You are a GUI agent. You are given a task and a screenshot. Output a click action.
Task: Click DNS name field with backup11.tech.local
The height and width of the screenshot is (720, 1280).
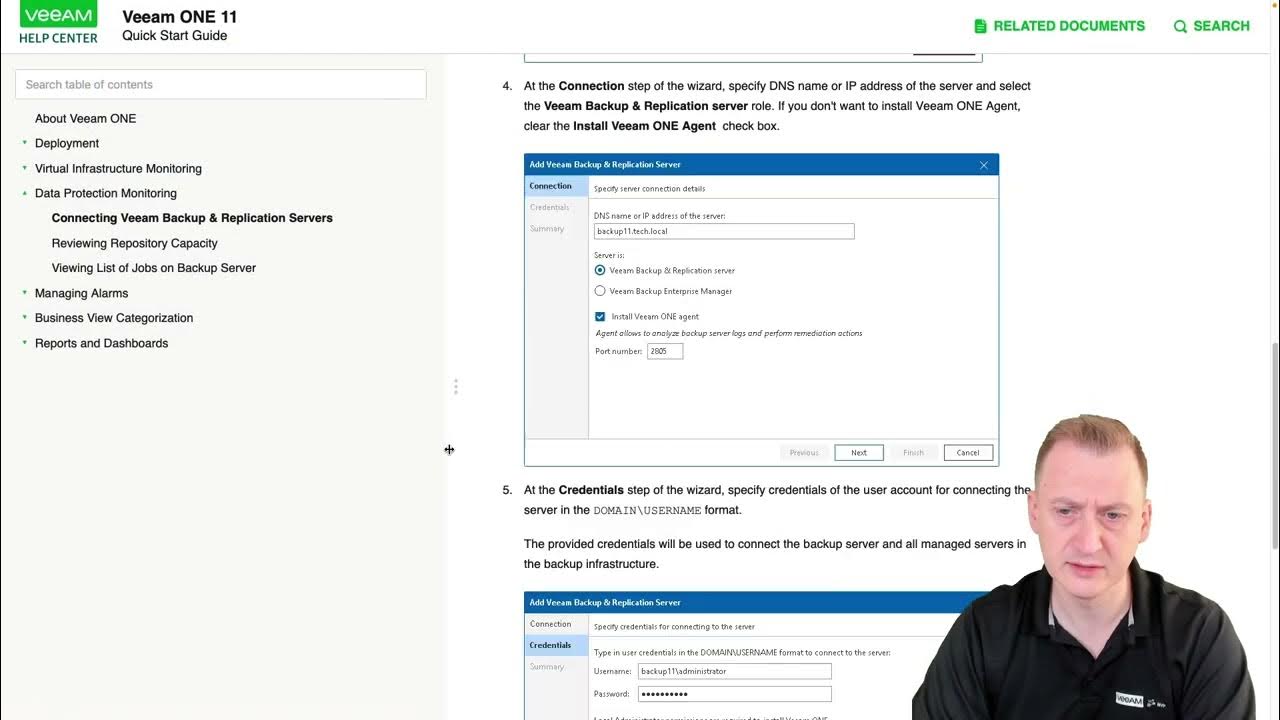coord(724,231)
